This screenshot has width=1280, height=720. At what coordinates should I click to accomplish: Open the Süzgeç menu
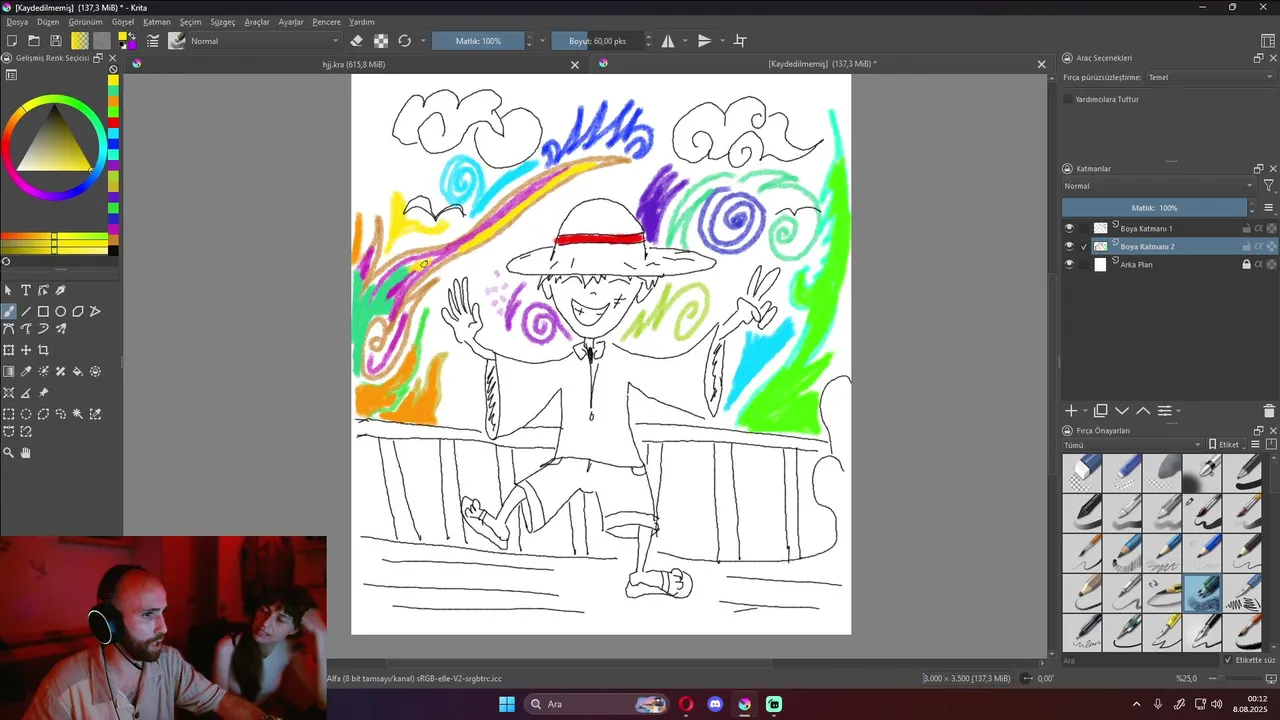pyautogui.click(x=223, y=22)
